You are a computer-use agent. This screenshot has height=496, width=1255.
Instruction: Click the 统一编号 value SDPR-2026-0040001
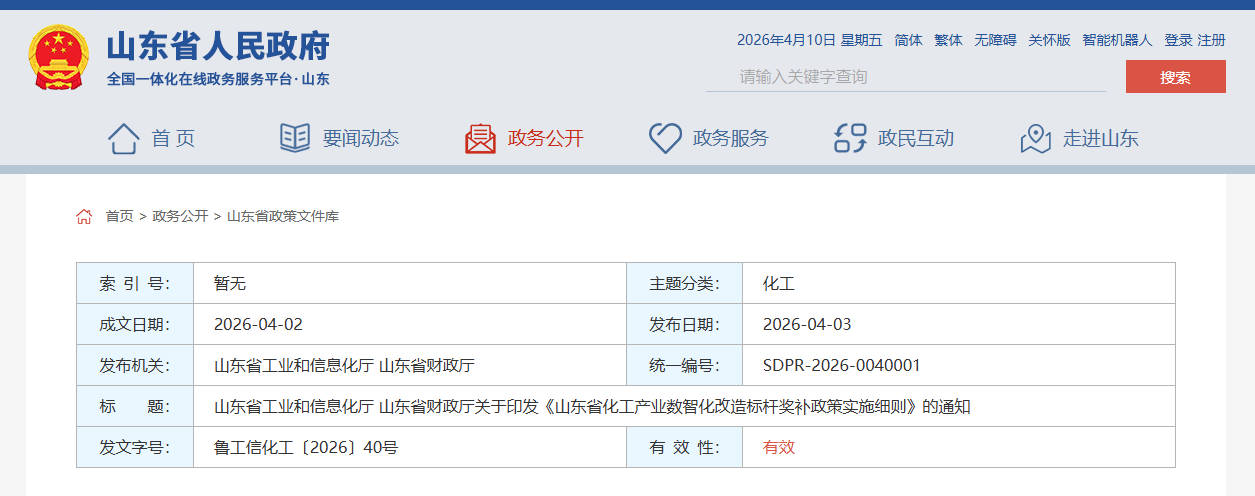[x=842, y=366]
